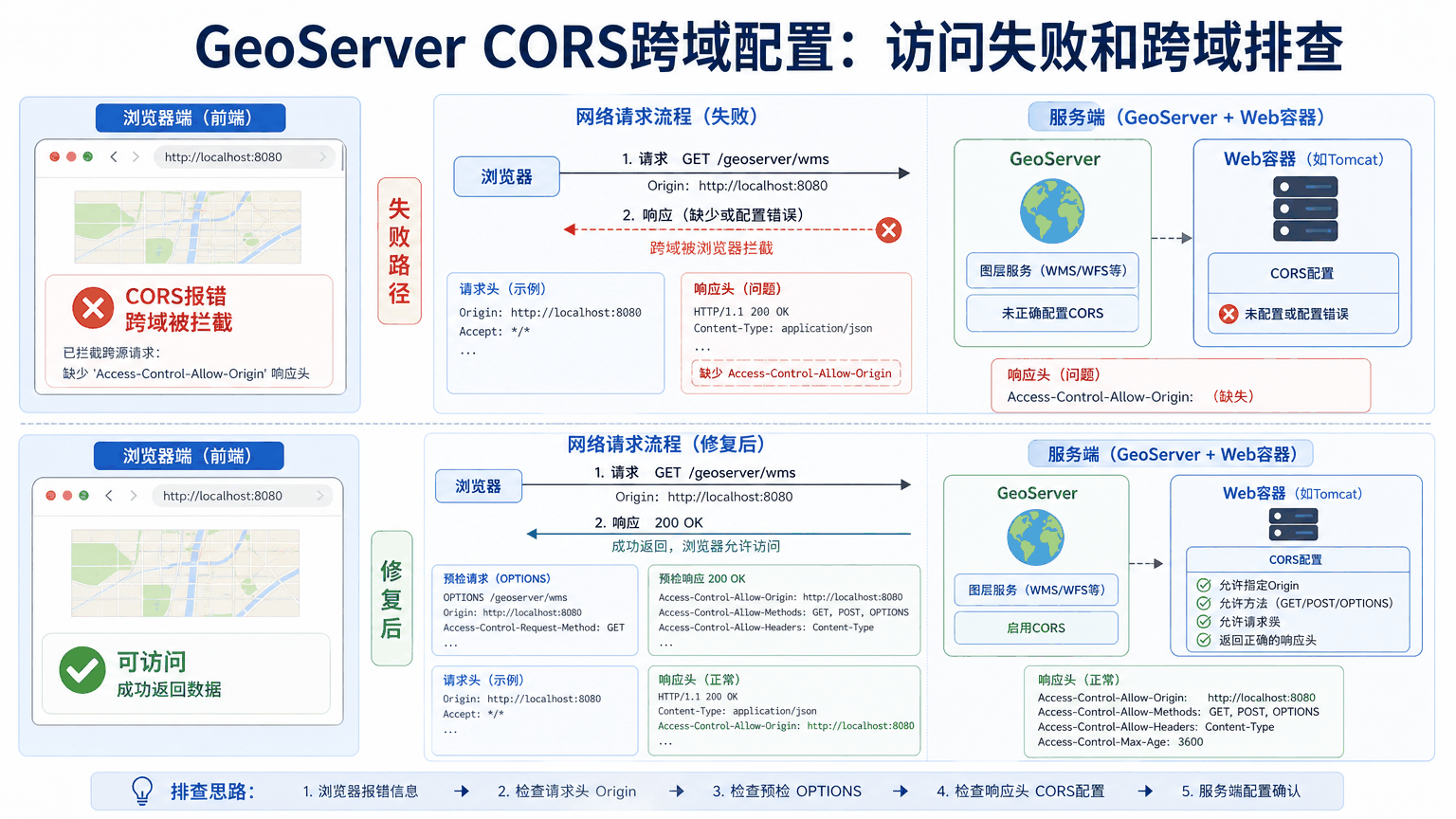Click the address bar in the top browser mockup

coord(245,156)
